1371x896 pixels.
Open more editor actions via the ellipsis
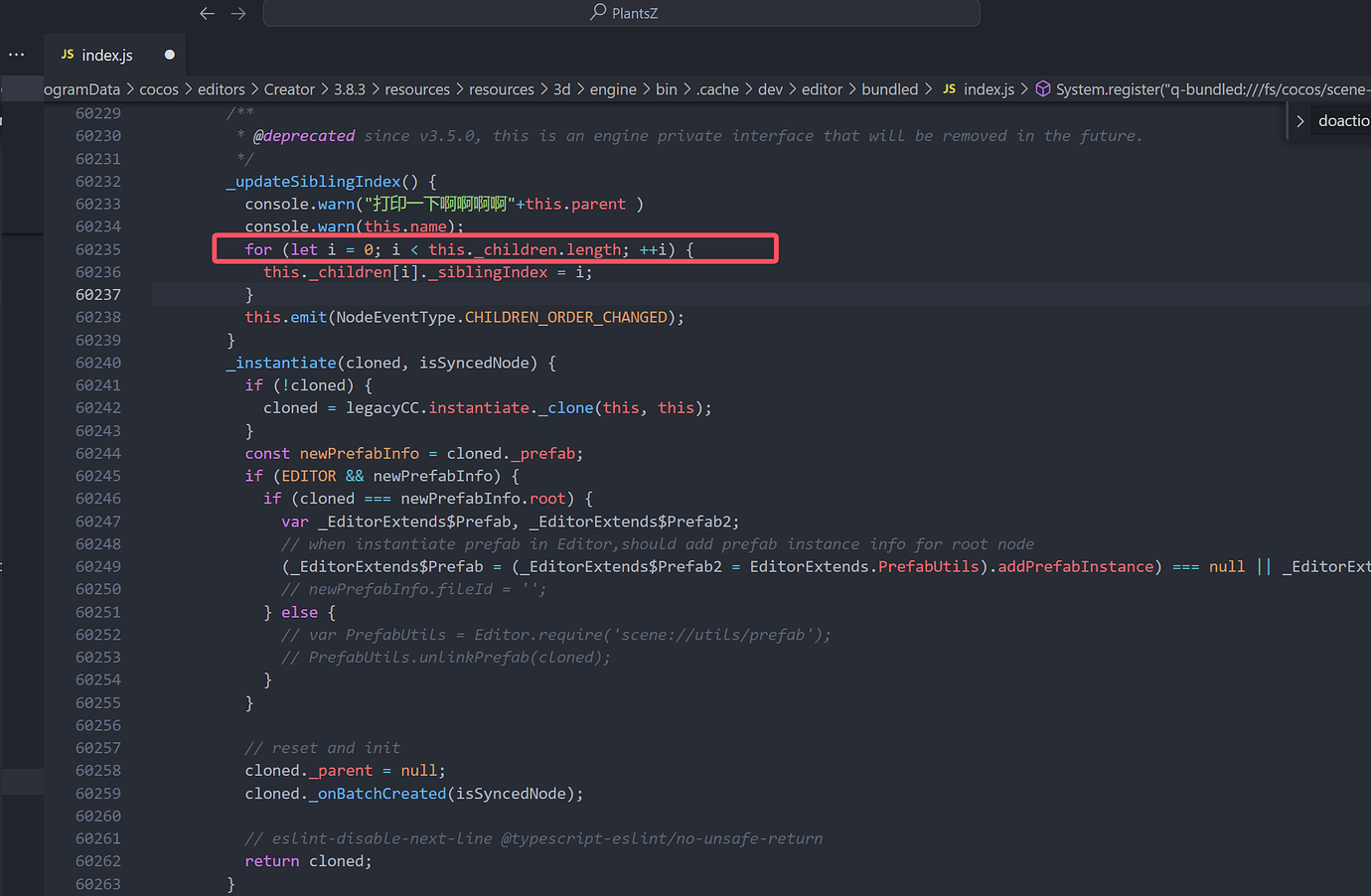click(x=15, y=54)
